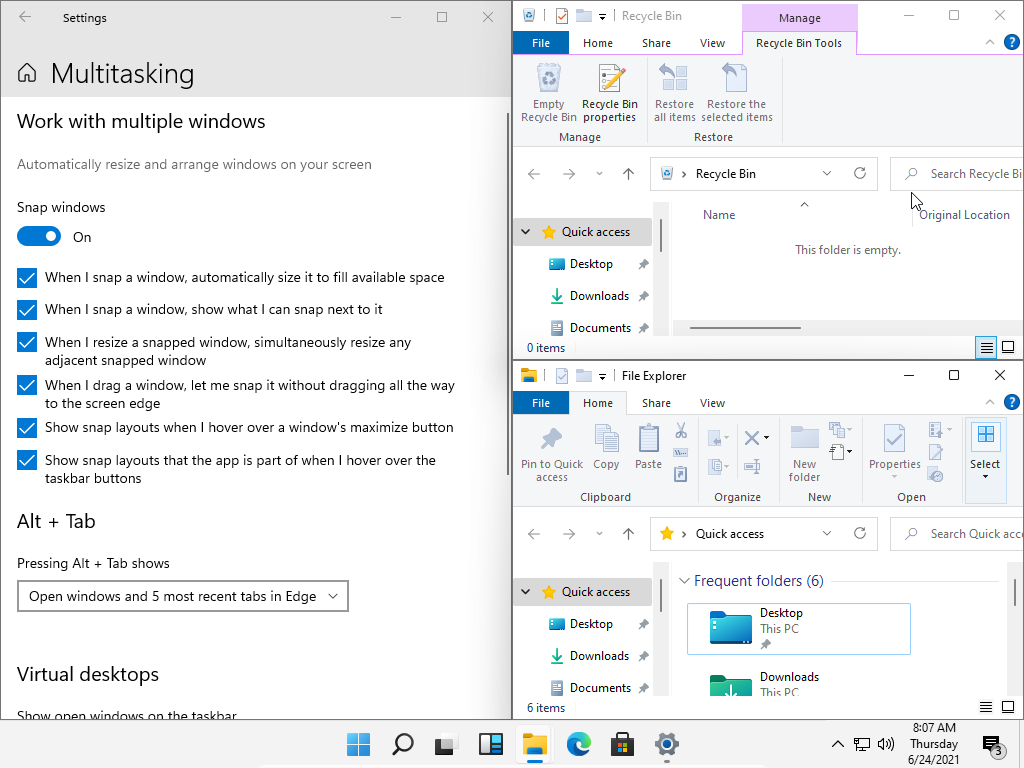Switch File Explorer to large icons view

pyautogui.click(x=1008, y=707)
